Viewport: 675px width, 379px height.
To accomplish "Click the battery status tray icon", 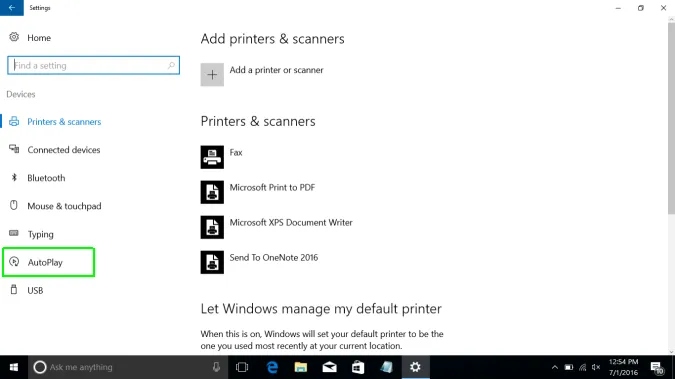I will click(569, 367).
